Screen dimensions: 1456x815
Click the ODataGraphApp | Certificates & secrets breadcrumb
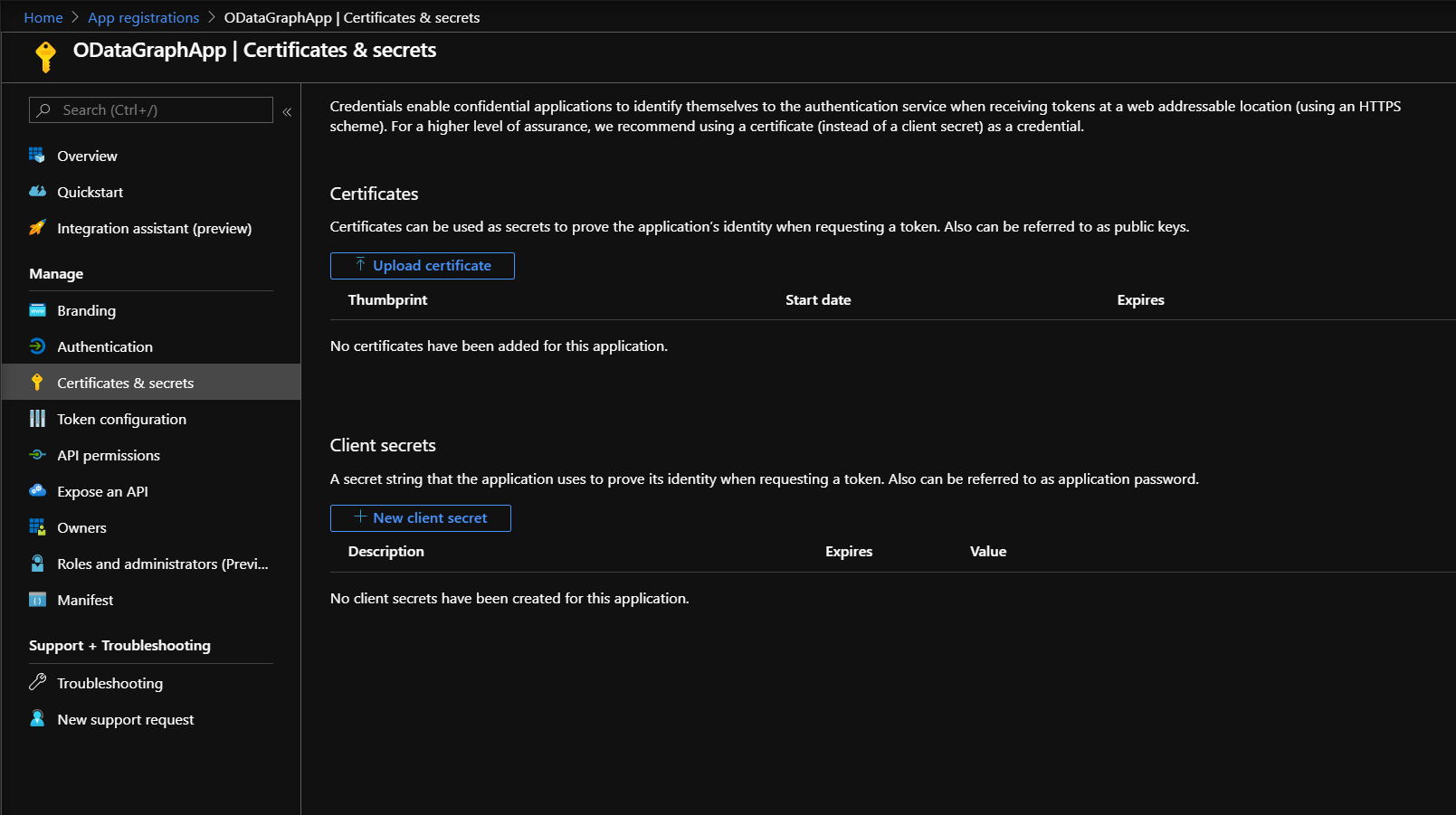coord(352,17)
